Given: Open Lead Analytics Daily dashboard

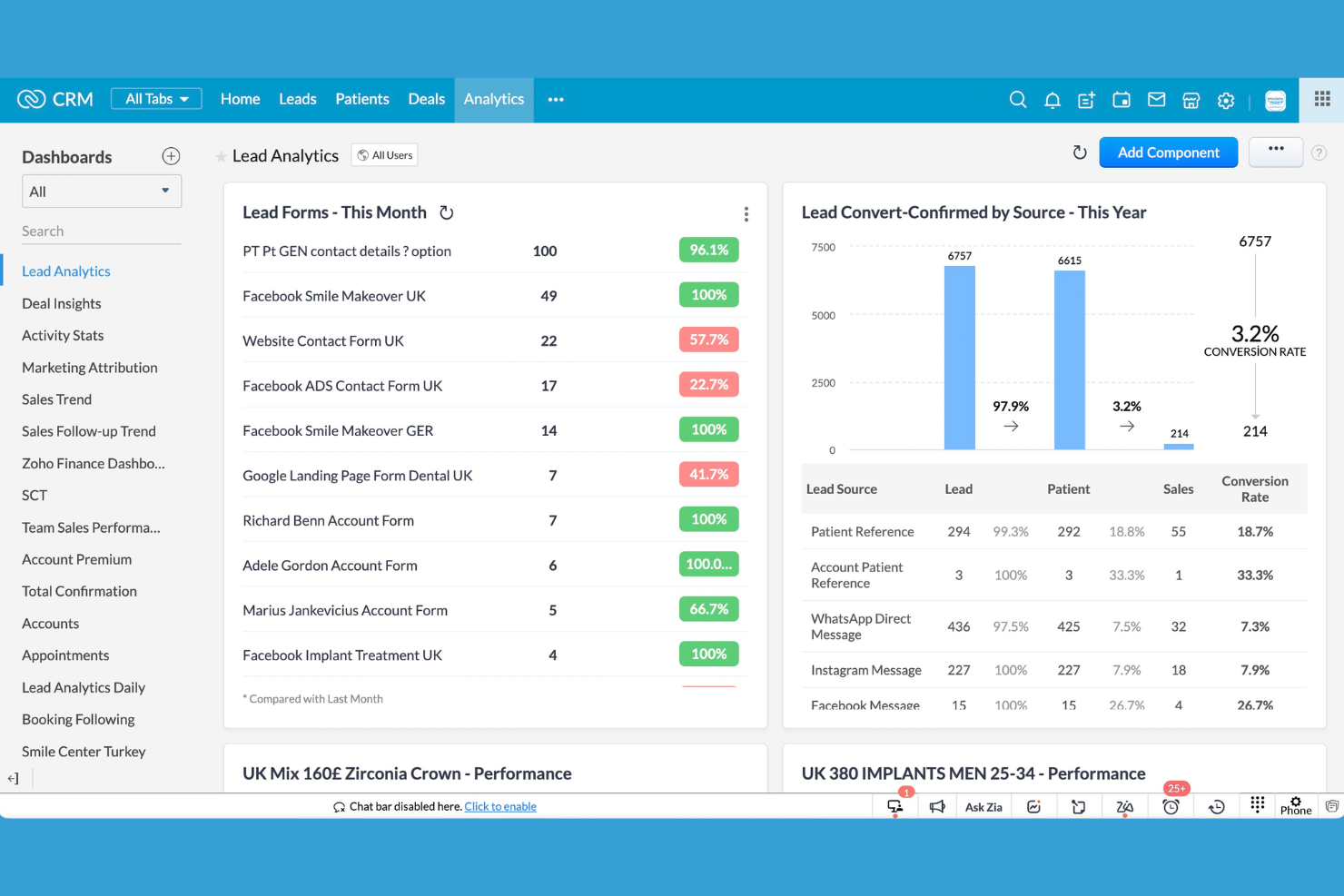Looking at the screenshot, I should point(84,687).
